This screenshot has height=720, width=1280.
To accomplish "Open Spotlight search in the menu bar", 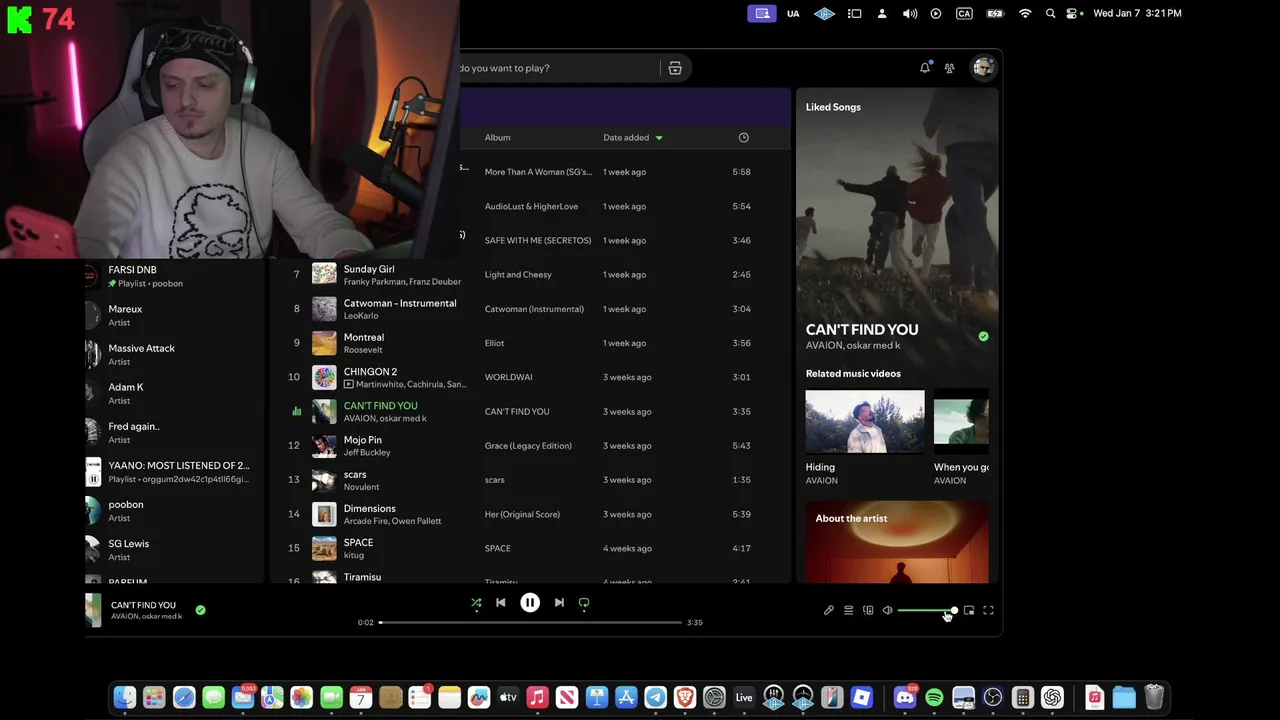I will (1050, 13).
